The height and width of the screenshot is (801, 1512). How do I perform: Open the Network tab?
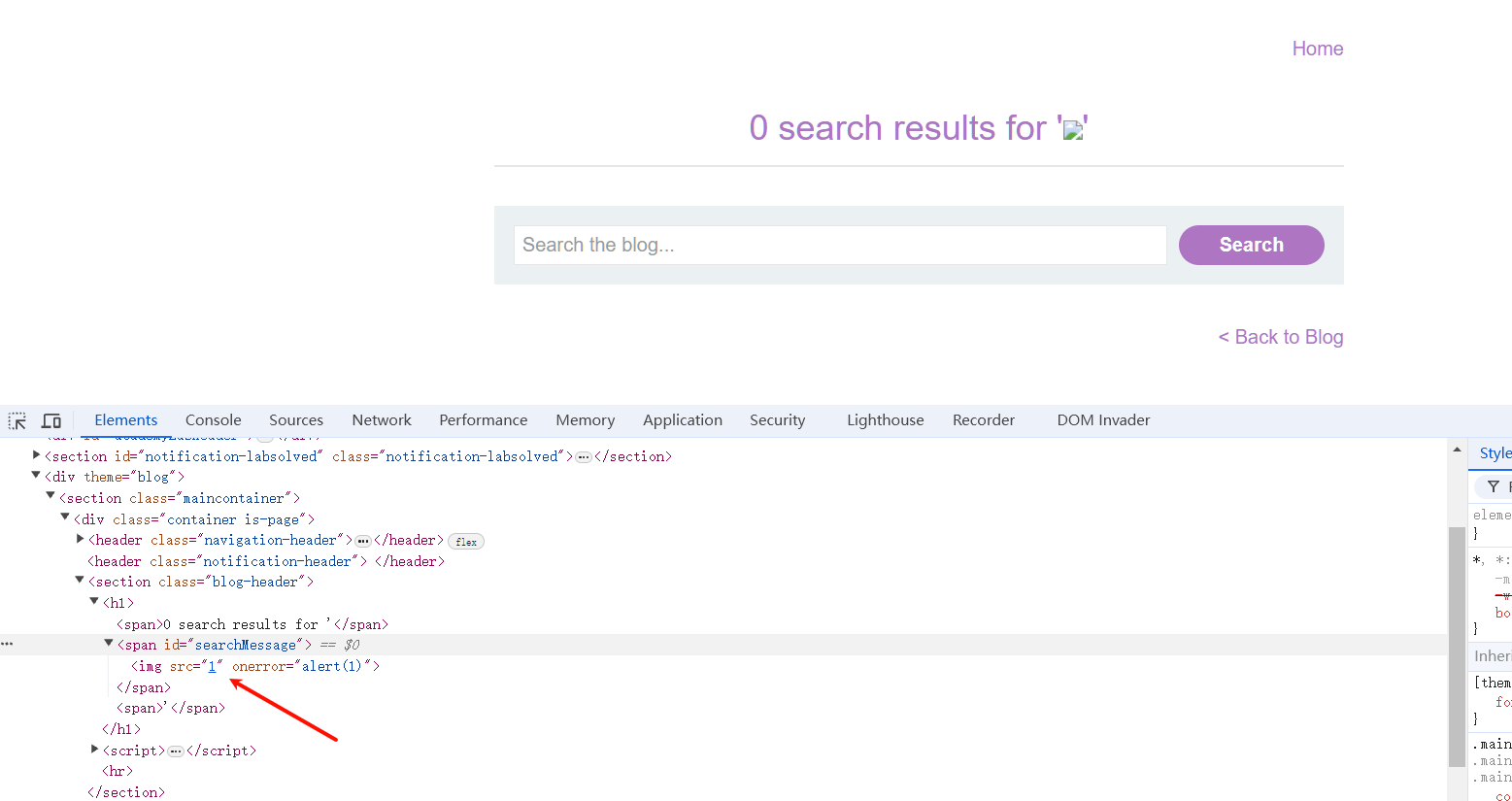coord(382,420)
